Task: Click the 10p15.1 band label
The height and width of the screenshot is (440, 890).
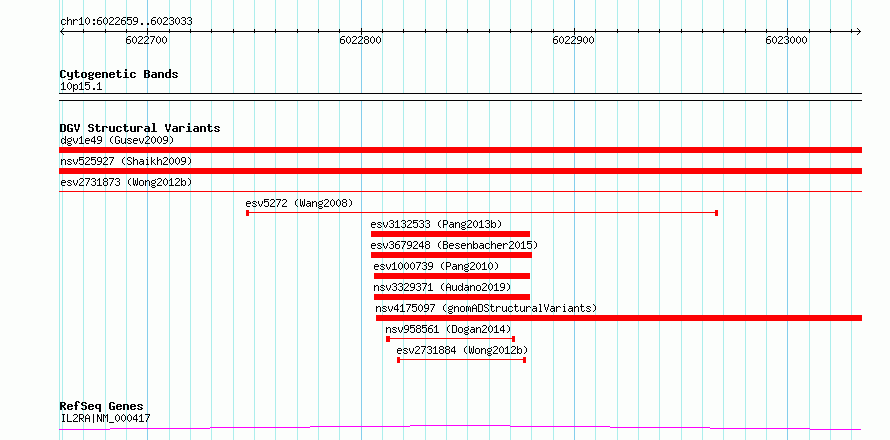Action: (81, 87)
